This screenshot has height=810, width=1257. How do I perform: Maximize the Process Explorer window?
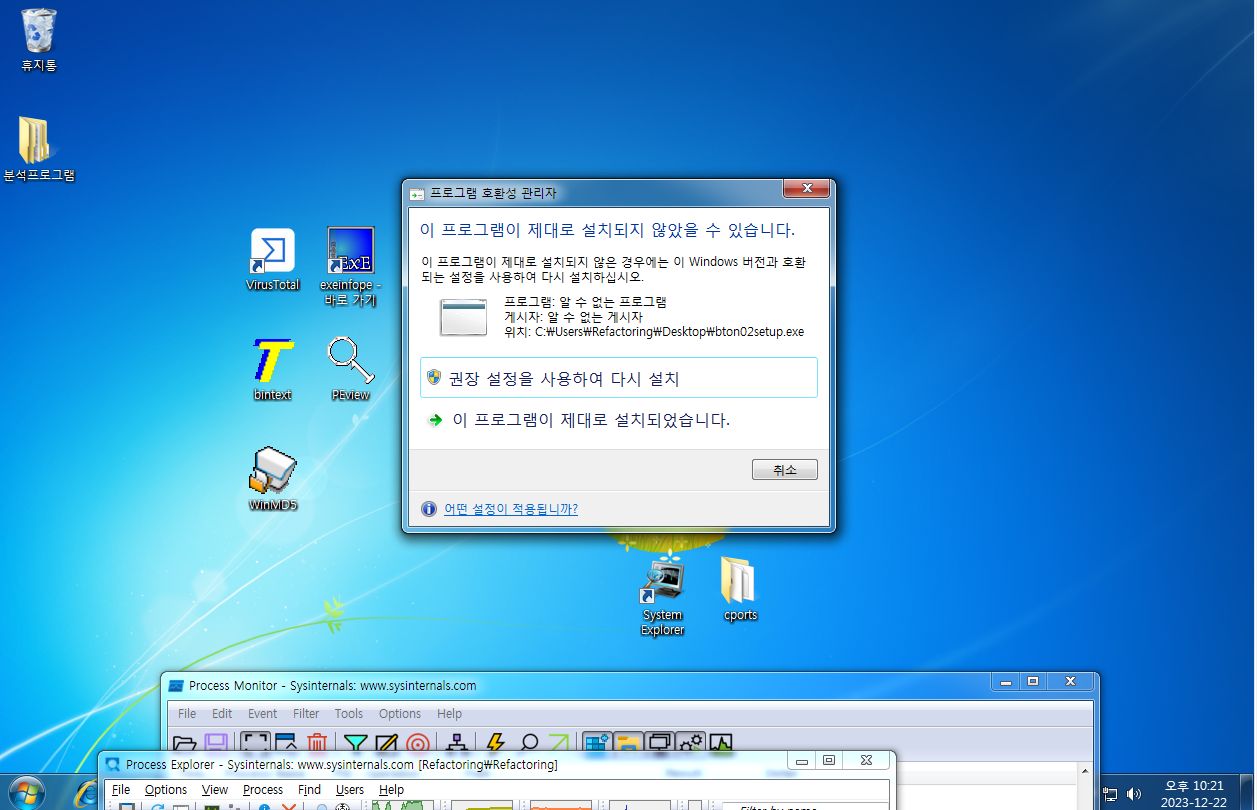point(829,761)
